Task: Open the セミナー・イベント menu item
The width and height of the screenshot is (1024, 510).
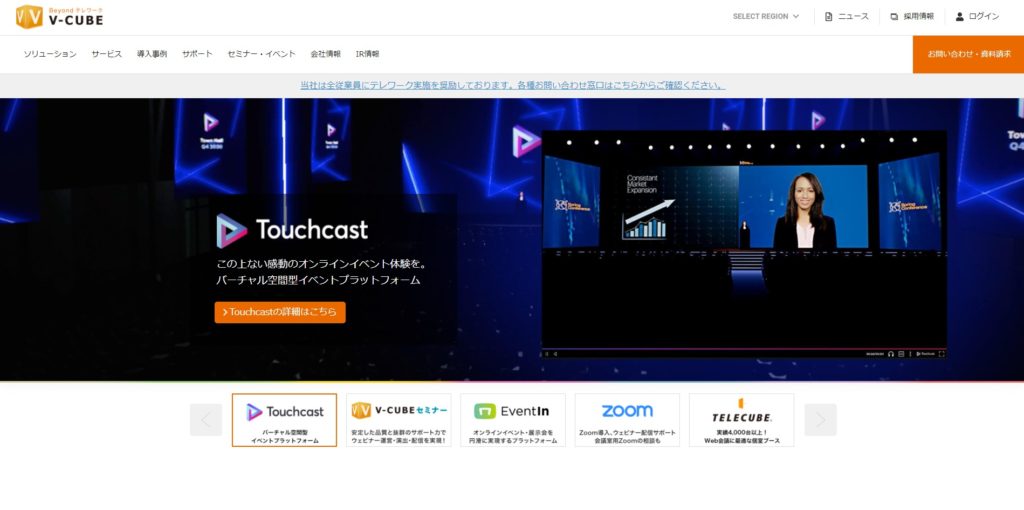Action: (x=261, y=54)
